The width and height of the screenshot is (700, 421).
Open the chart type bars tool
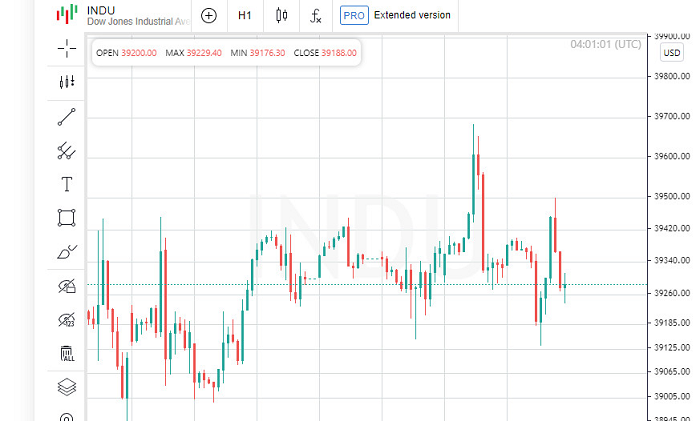tap(67, 82)
